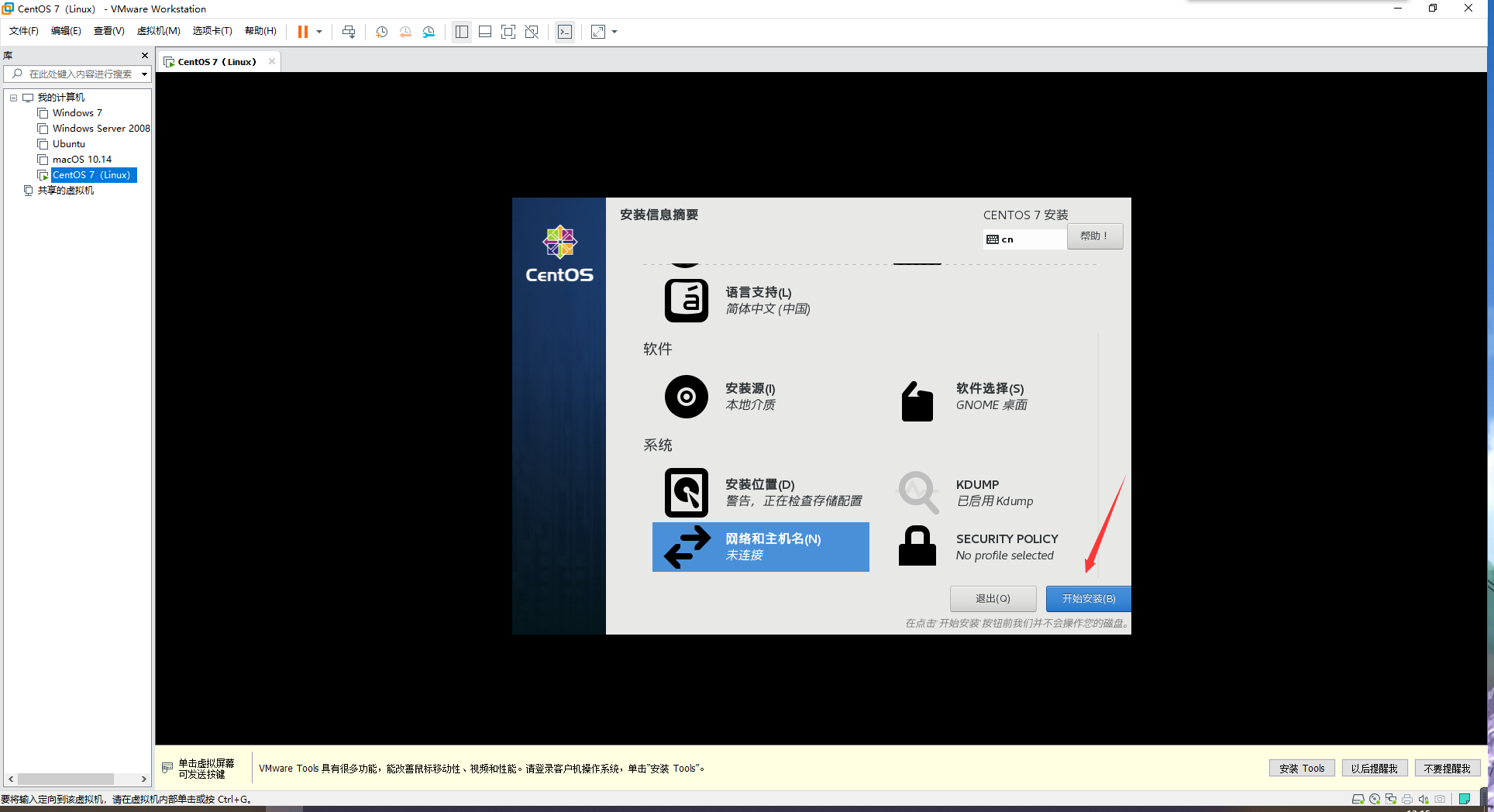Screen dimensions: 1494x812
Task: Click the network adapter status icon
Action: [1391, 800]
